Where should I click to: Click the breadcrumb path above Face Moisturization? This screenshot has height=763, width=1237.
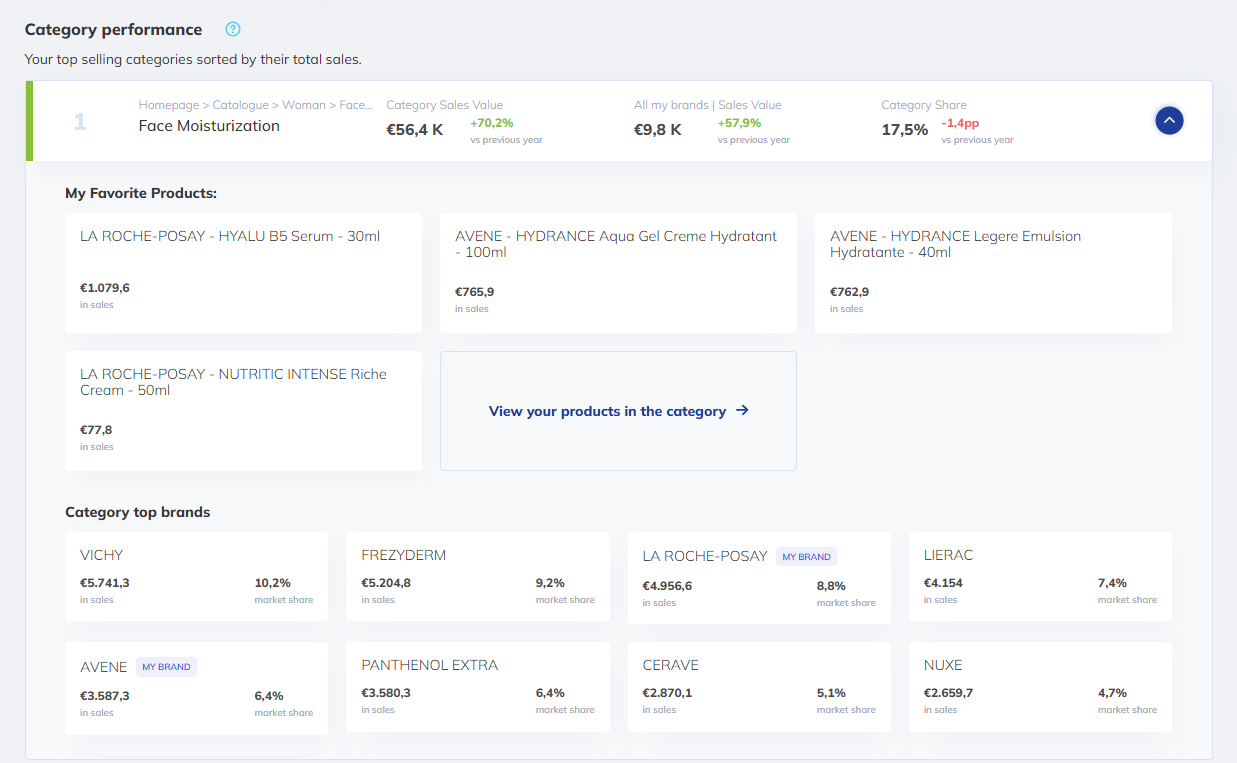[255, 105]
